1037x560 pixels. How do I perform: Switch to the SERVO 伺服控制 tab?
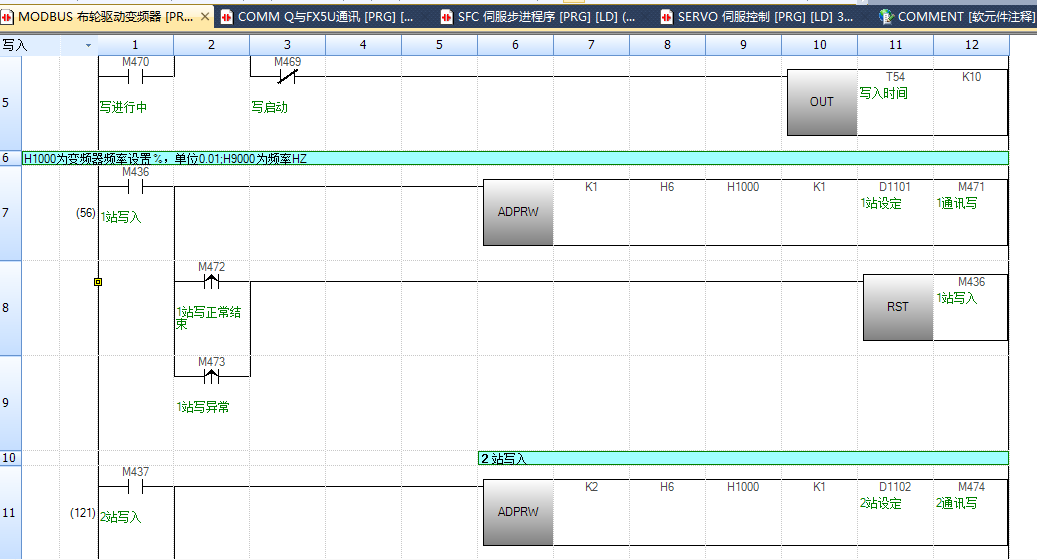[765, 17]
